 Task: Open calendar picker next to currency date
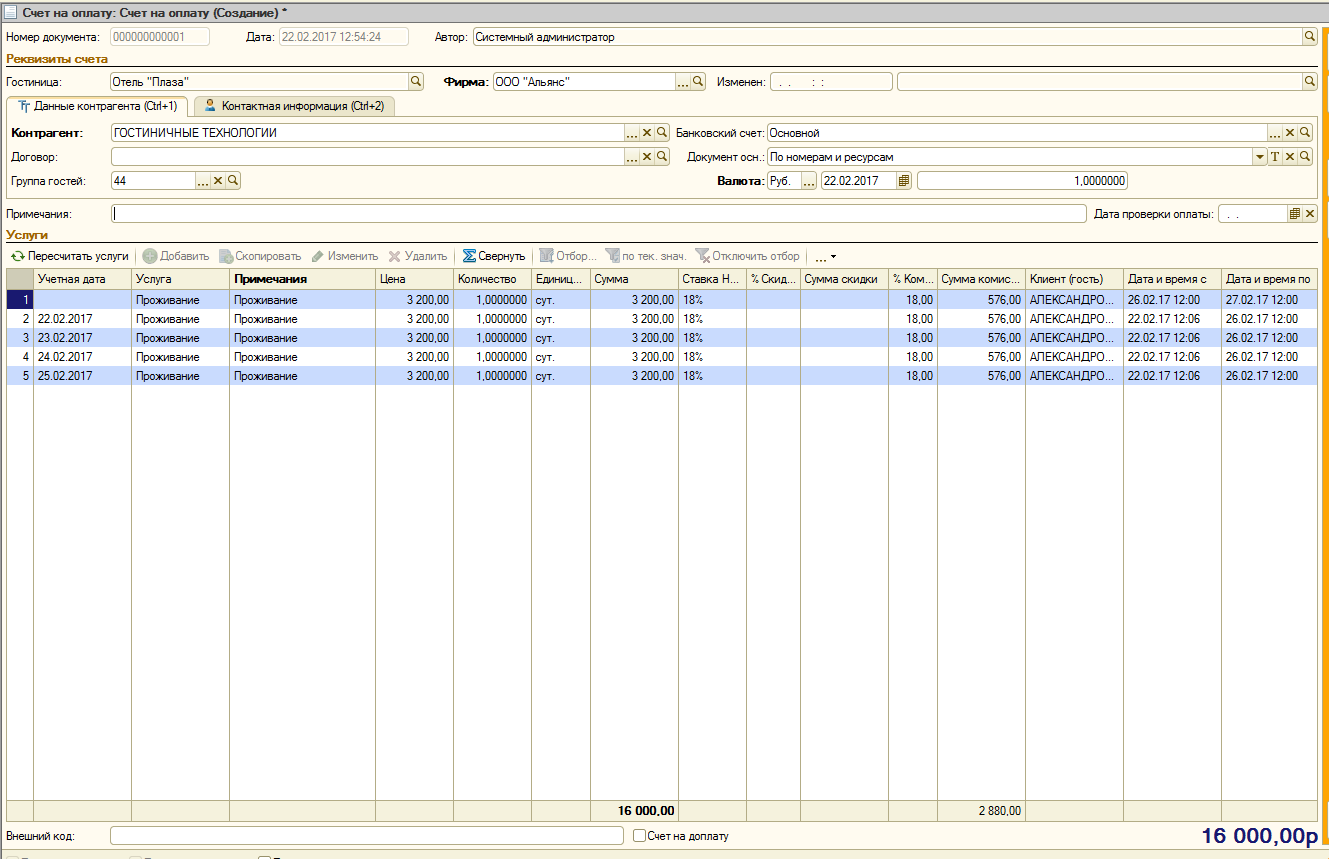coord(904,181)
